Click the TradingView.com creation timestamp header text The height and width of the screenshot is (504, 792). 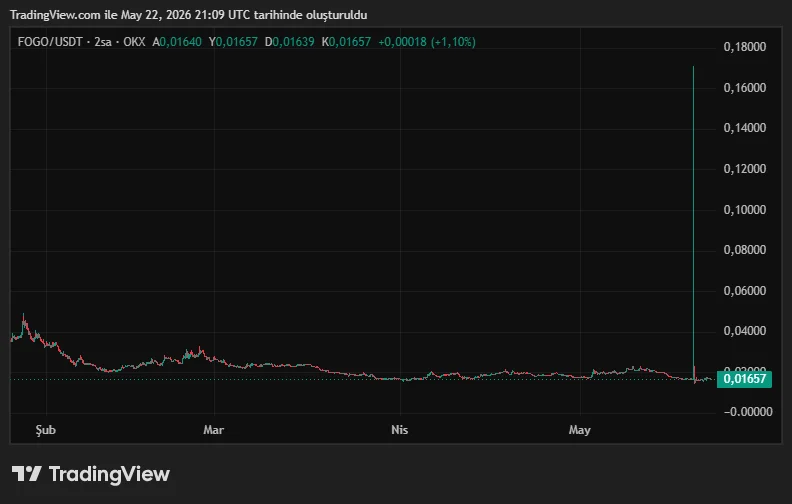[x=188, y=15]
